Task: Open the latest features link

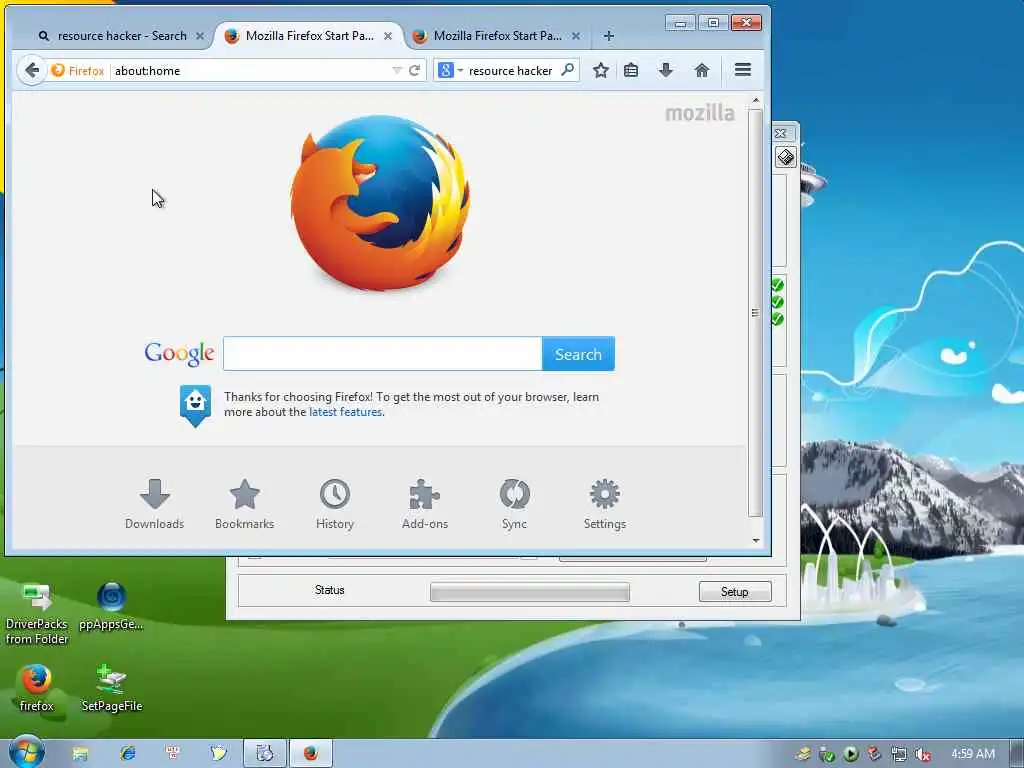Action: click(345, 412)
